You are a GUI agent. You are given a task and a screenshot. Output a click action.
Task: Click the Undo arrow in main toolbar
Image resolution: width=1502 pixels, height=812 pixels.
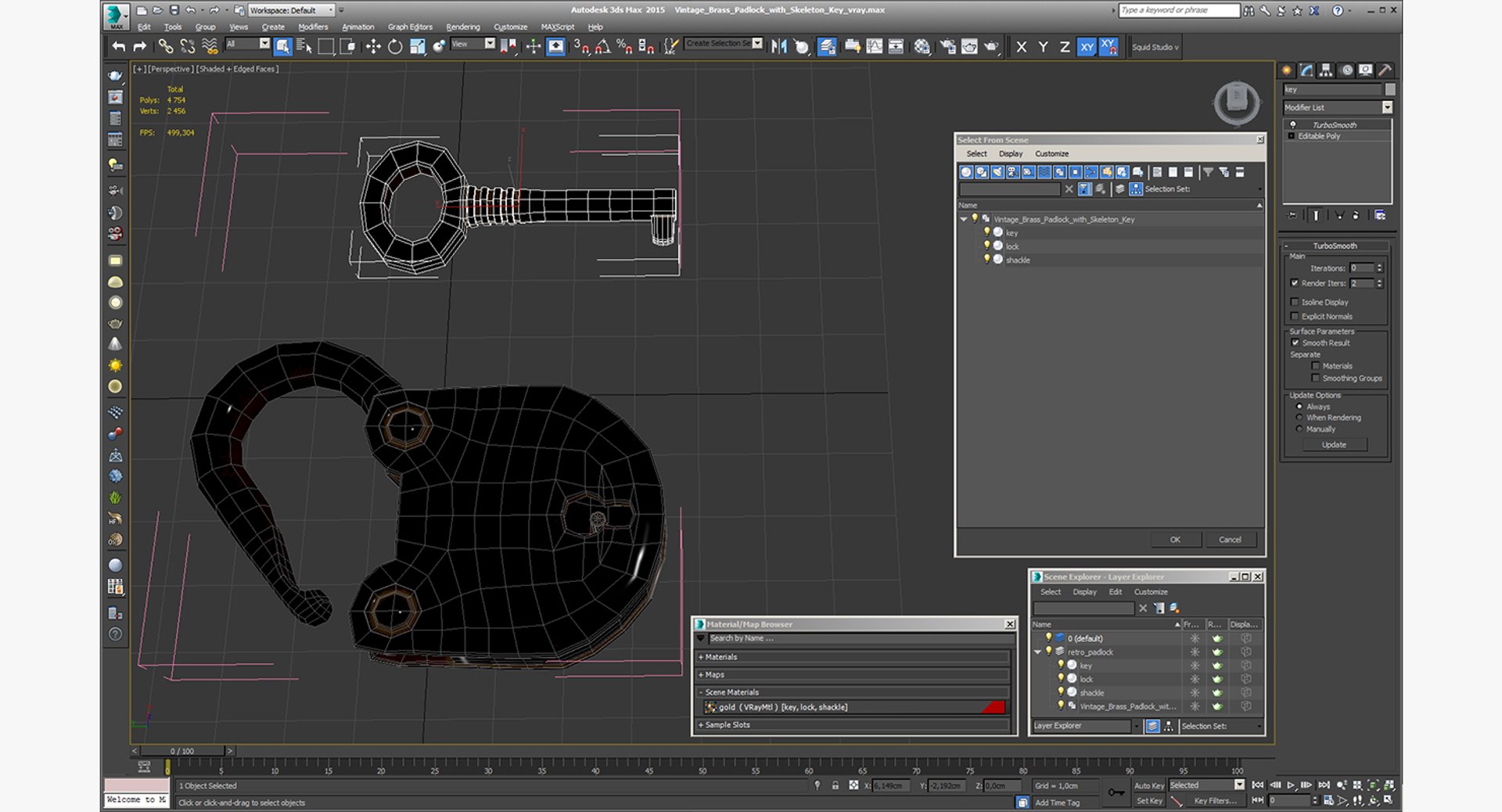point(118,47)
